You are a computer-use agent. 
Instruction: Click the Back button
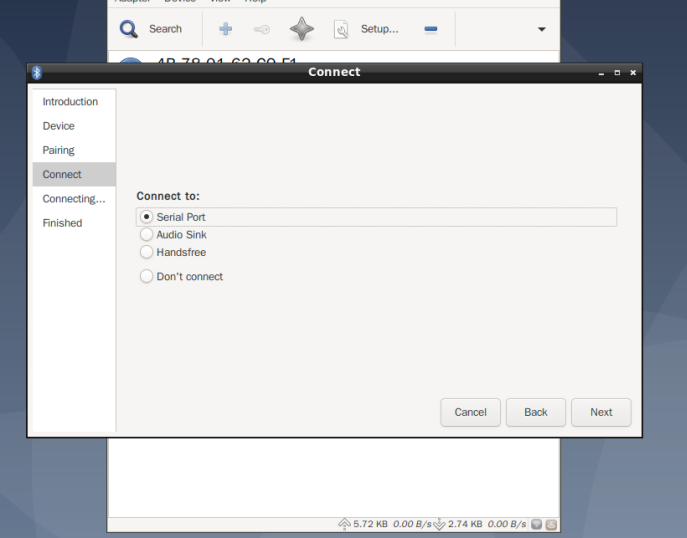[536, 412]
